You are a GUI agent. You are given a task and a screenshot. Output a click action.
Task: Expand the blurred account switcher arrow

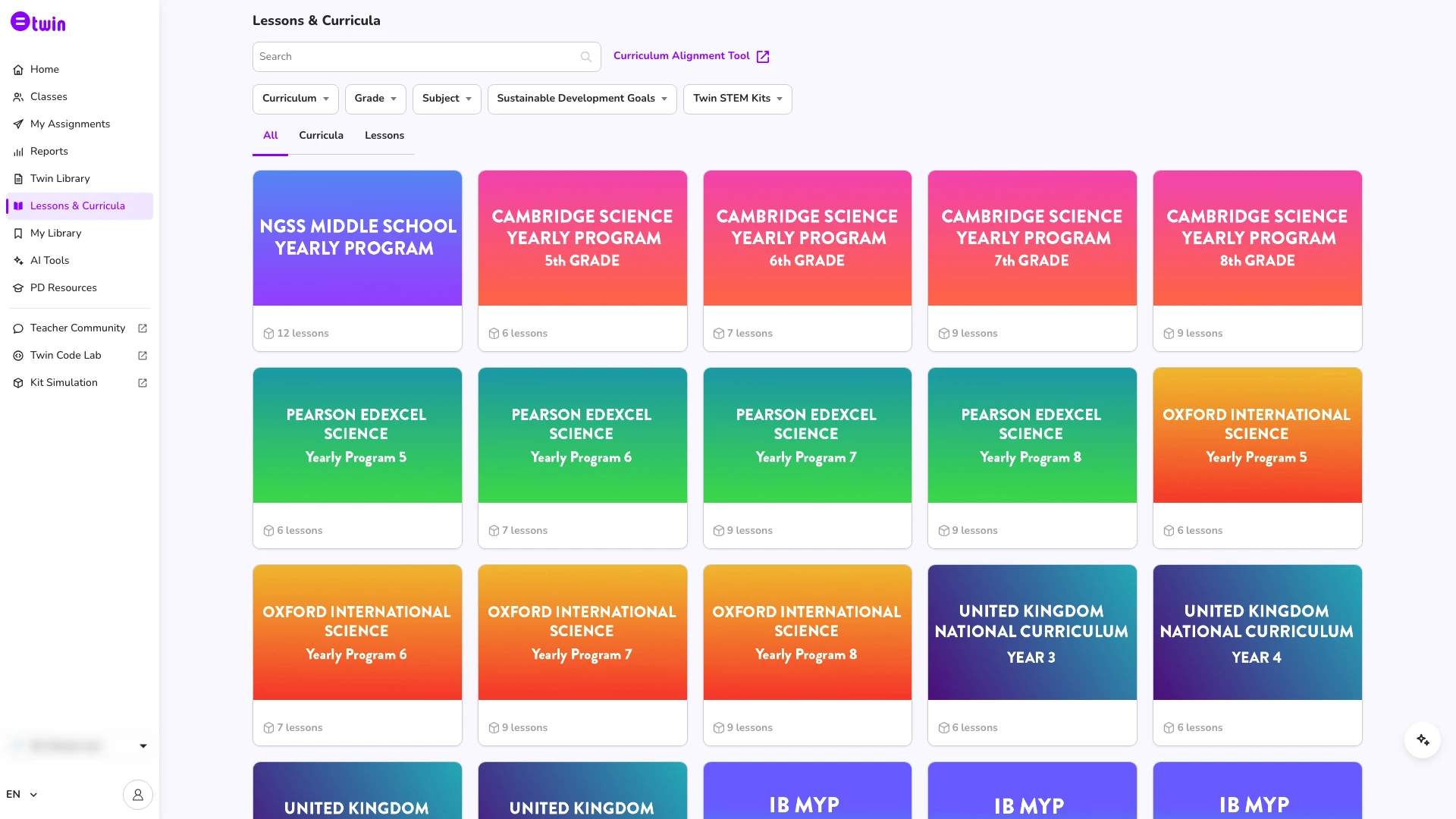pos(143,746)
